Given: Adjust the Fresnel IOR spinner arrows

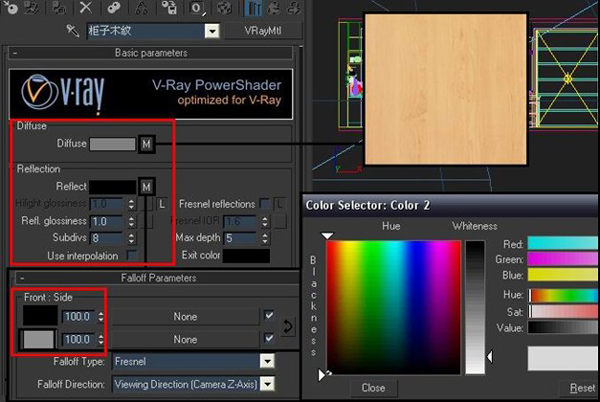Looking at the screenshot, I should coord(265,221).
